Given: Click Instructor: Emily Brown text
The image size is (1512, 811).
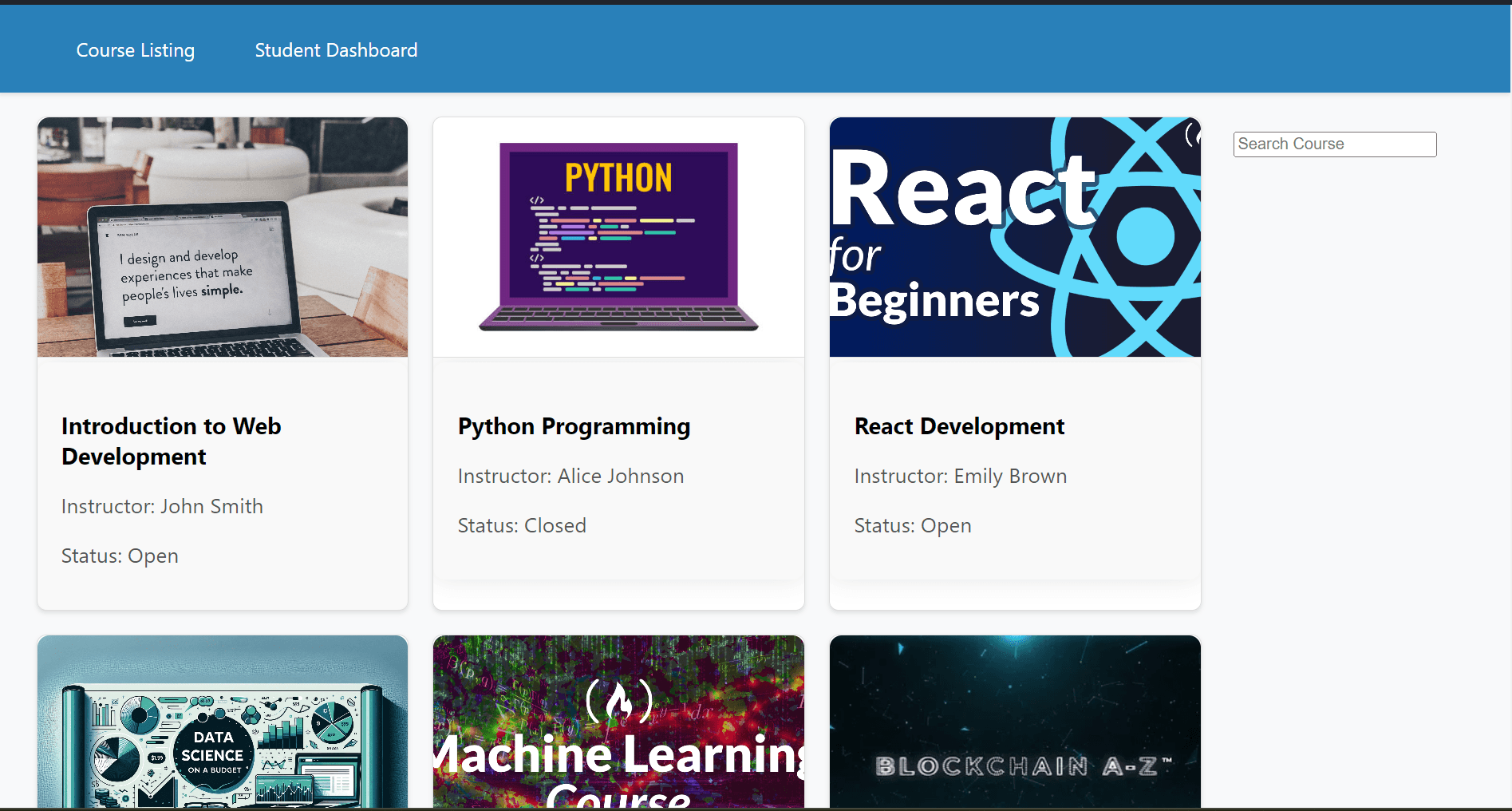Looking at the screenshot, I should pos(961,476).
